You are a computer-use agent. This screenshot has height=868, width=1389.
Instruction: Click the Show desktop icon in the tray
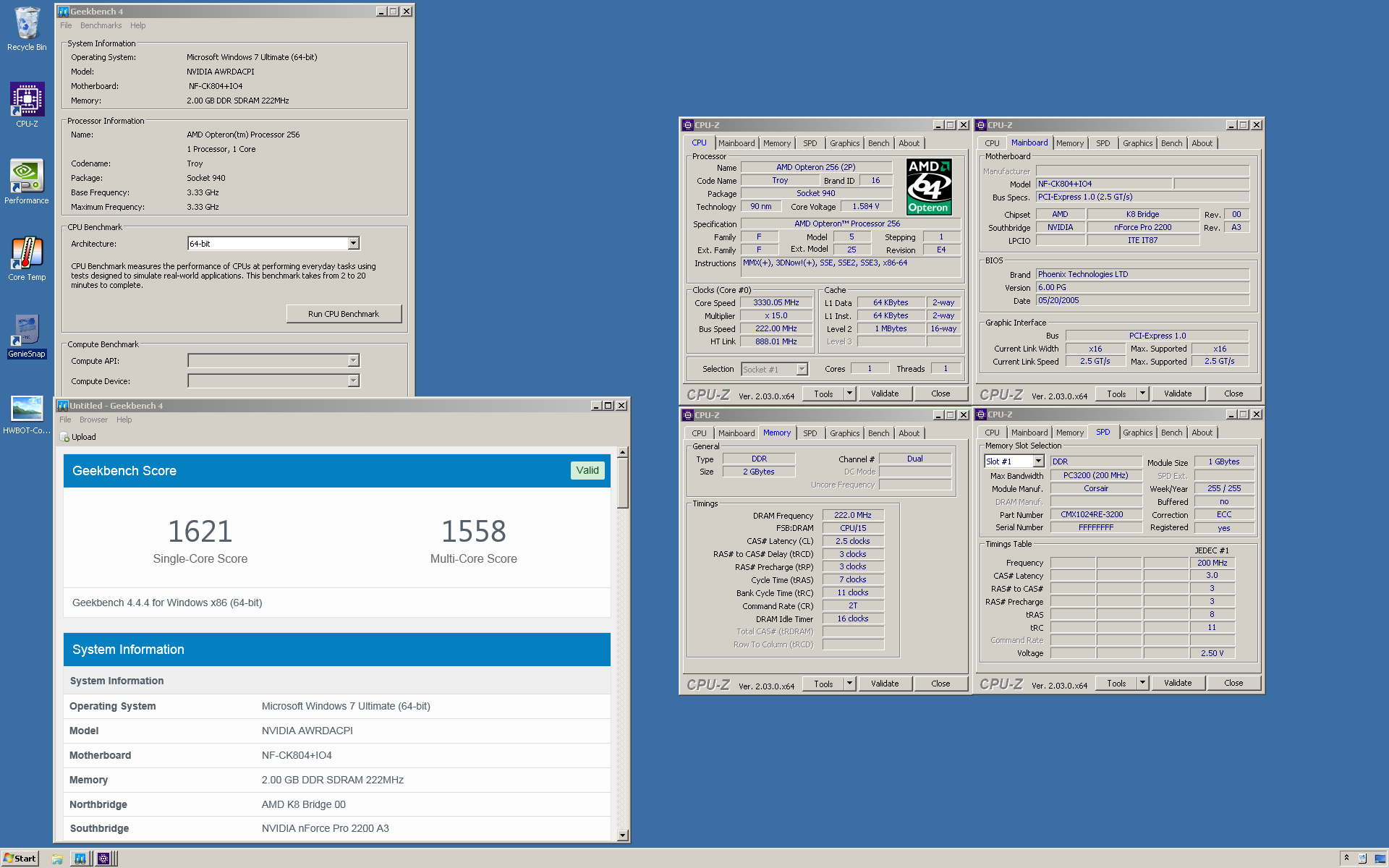pyautogui.click(x=1380, y=859)
